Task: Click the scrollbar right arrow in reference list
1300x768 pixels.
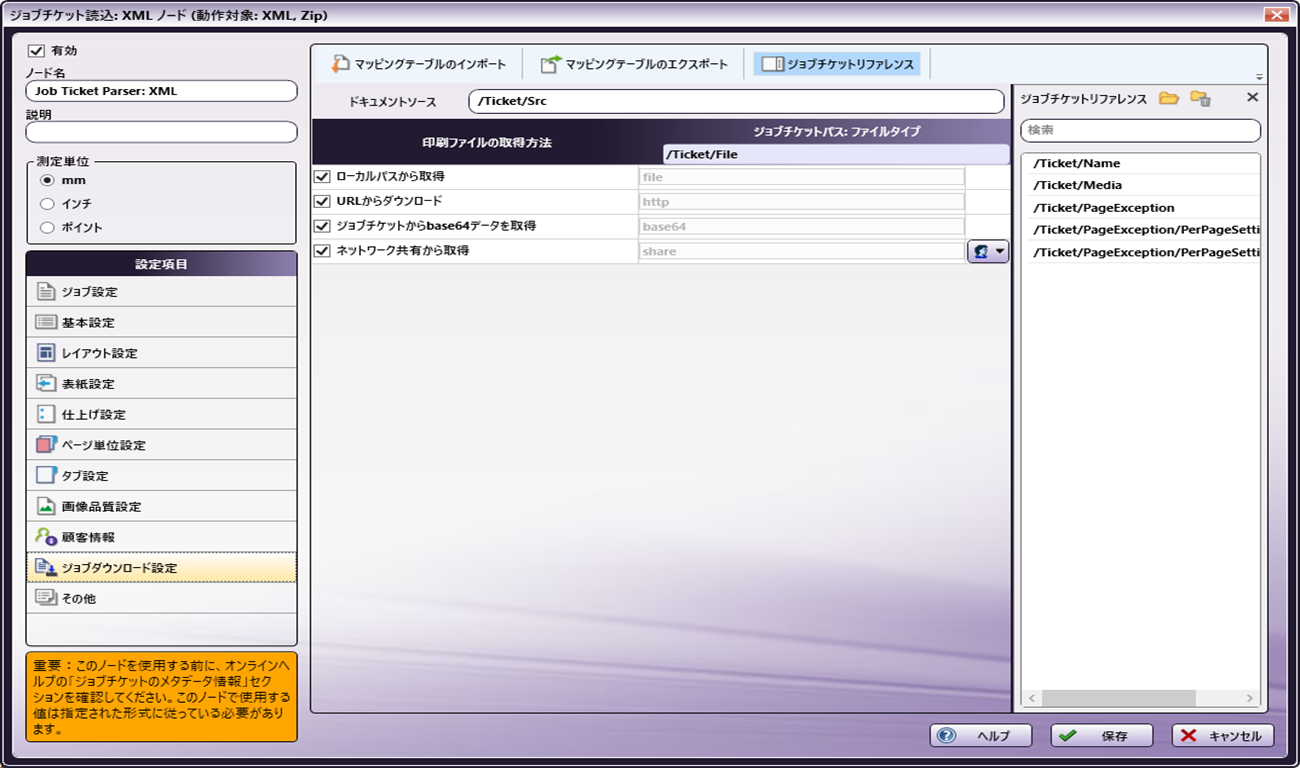Action: [1250, 698]
